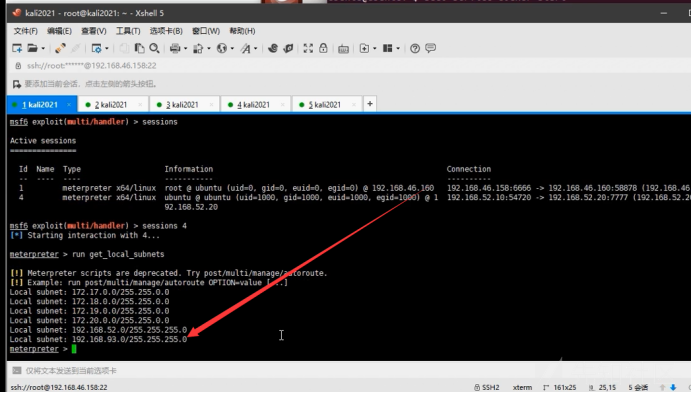This screenshot has width=692, height=393.
Task: Click the speech bubble feedback icon
Action: click(430, 48)
